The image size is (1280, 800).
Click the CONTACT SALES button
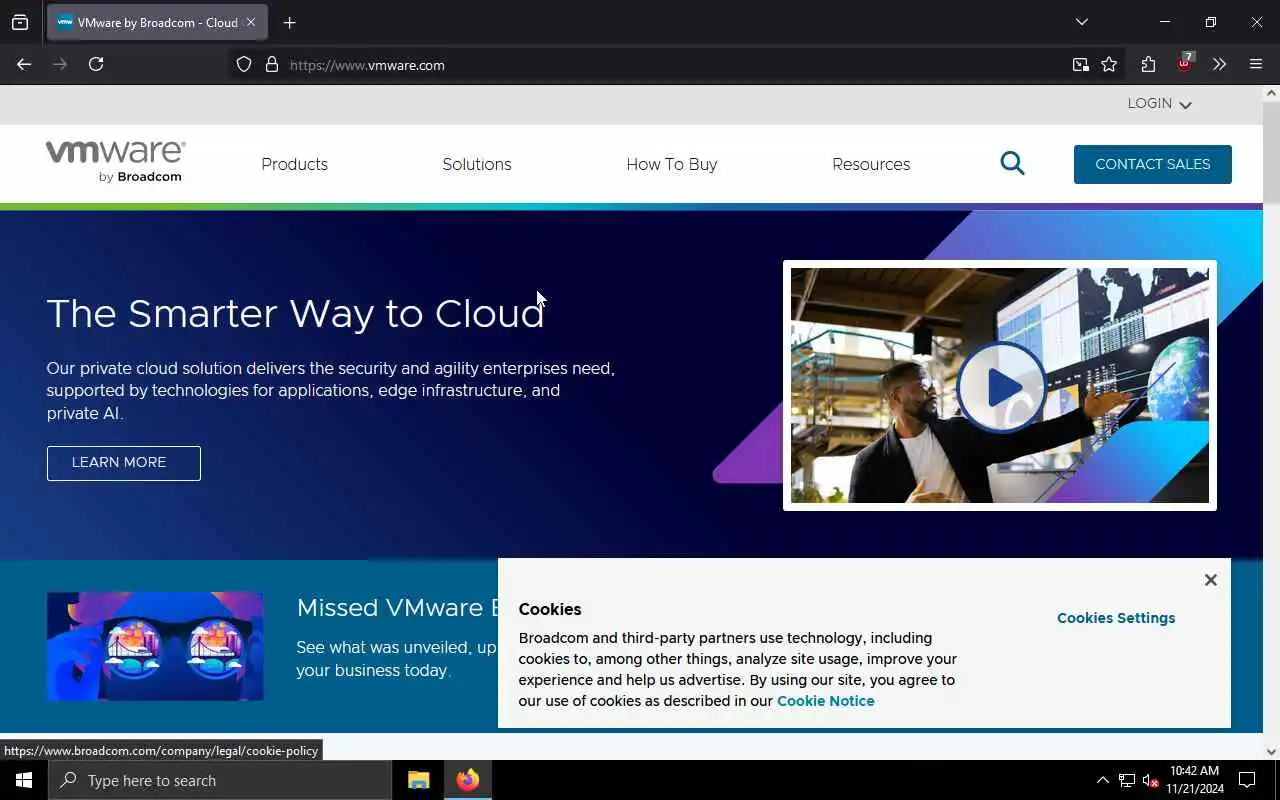click(x=1153, y=164)
